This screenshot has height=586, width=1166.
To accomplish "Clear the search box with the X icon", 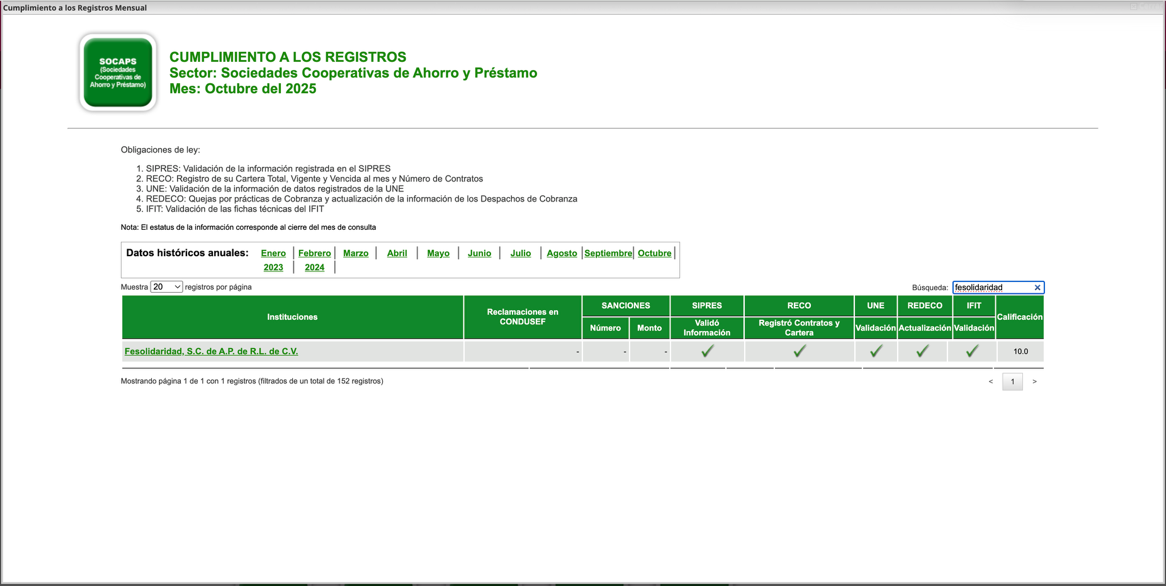I will pyautogui.click(x=1037, y=288).
